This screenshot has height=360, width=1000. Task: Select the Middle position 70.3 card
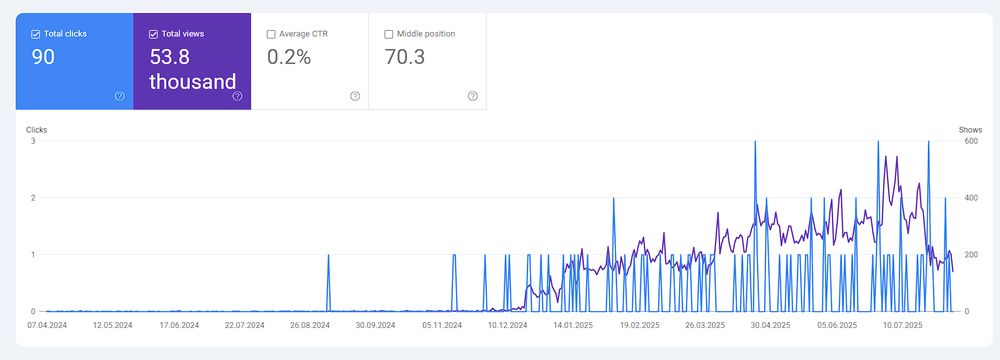(x=427, y=61)
